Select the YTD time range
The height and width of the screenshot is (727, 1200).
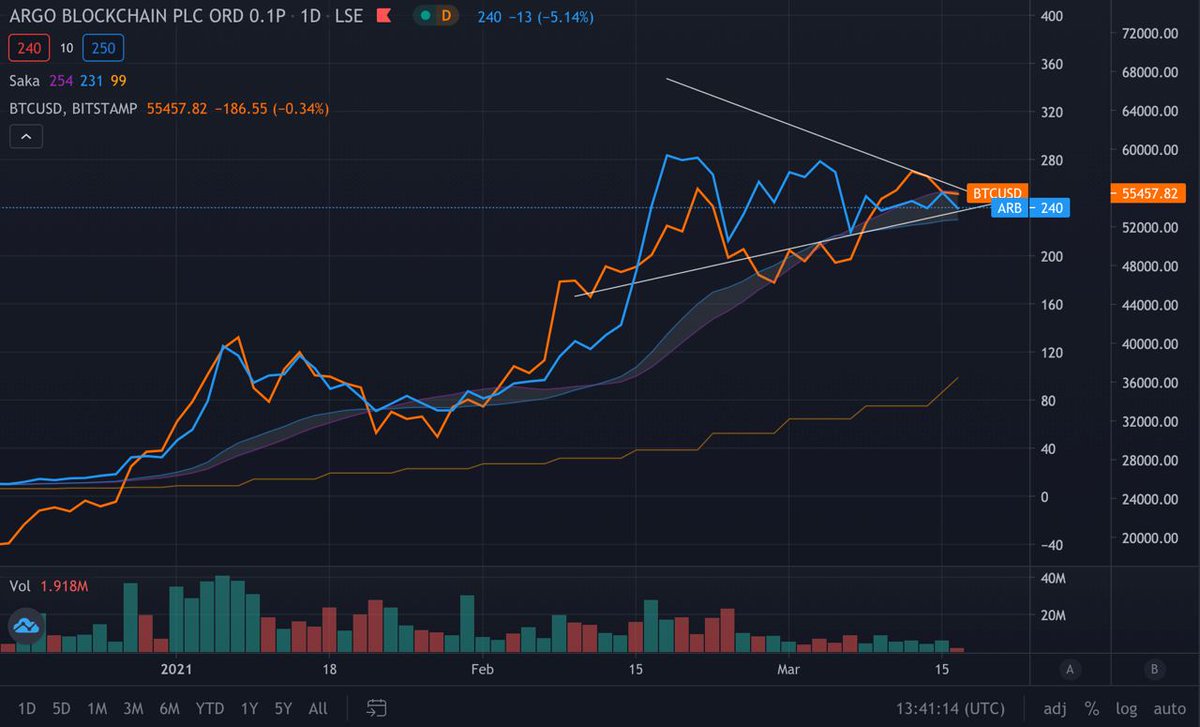click(210, 708)
